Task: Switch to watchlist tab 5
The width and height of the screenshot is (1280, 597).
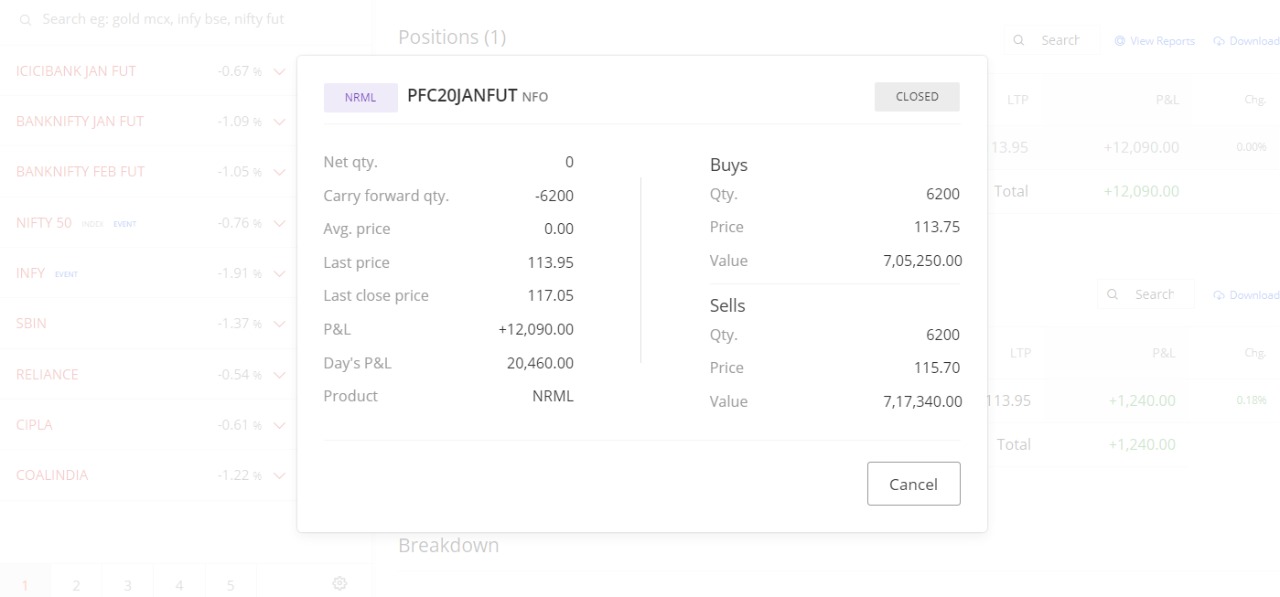Action: tap(230, 584)
